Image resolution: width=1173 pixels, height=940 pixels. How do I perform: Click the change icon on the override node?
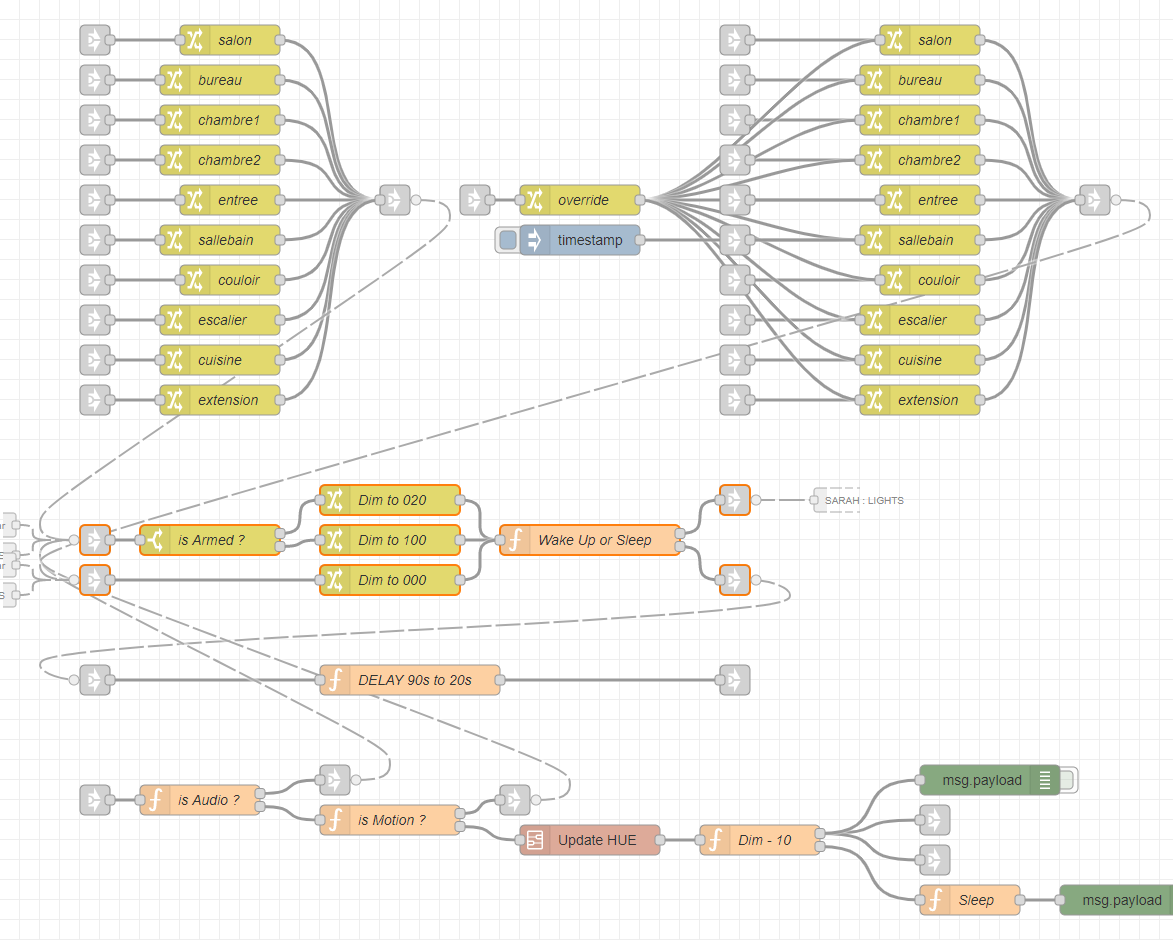coord(534,200)
